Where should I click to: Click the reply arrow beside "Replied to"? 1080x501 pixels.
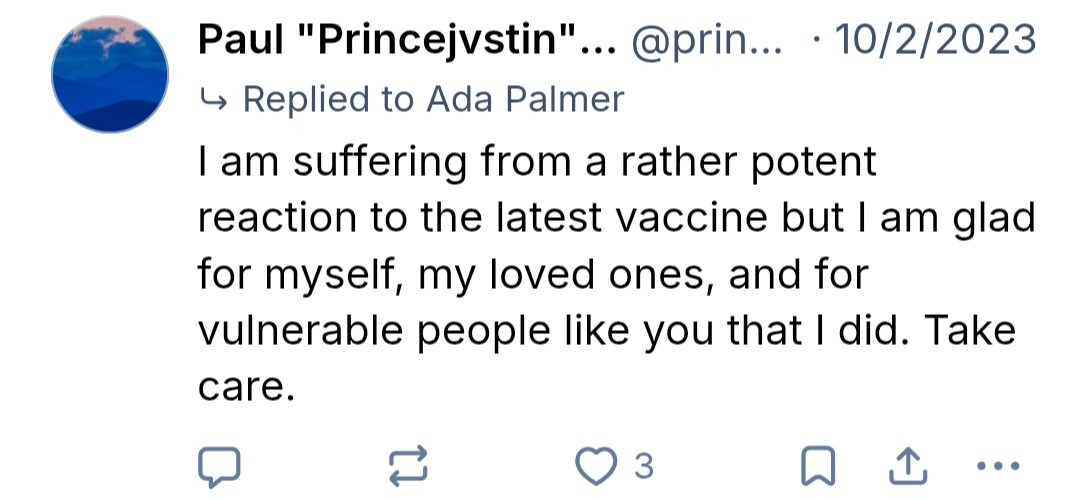point(213,100)
